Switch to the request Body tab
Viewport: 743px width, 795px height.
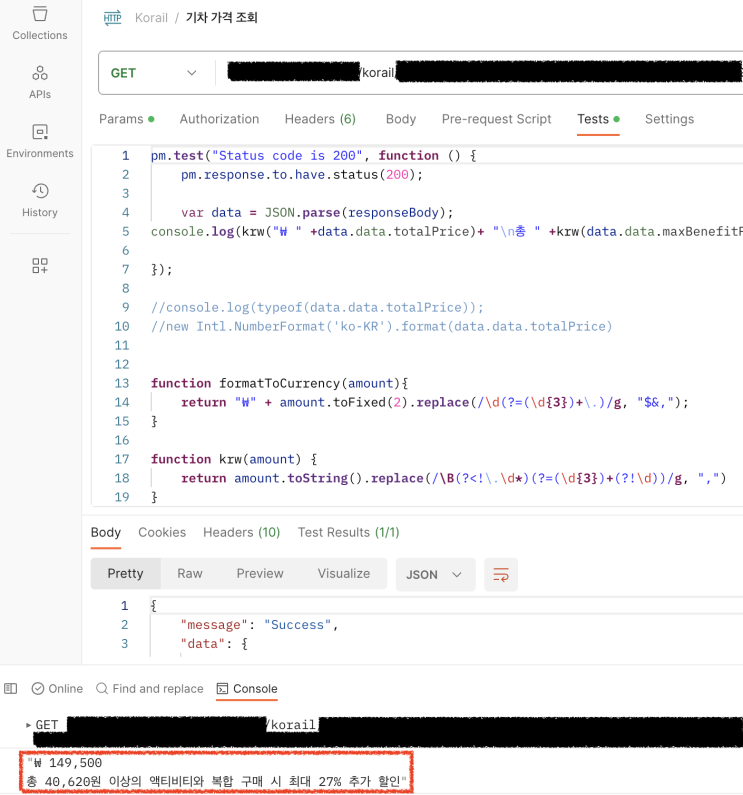tap(401, 119)
